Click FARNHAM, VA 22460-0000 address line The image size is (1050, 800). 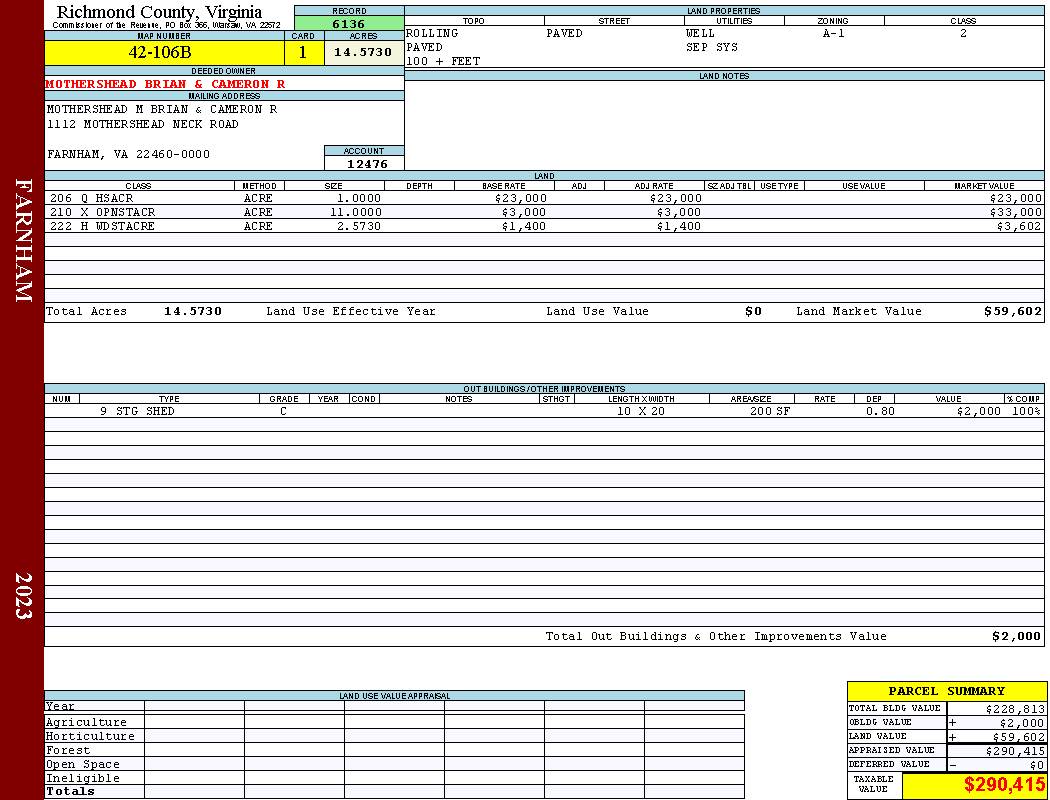[129, 154]
